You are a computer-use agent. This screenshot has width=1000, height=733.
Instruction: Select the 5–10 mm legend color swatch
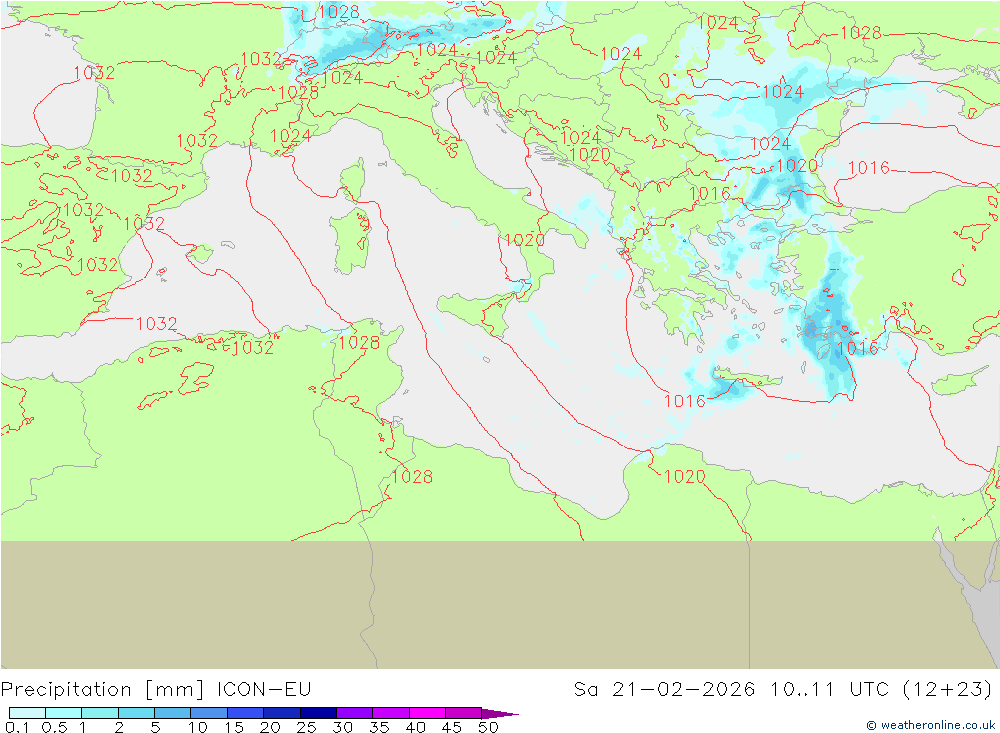point(172,713)
